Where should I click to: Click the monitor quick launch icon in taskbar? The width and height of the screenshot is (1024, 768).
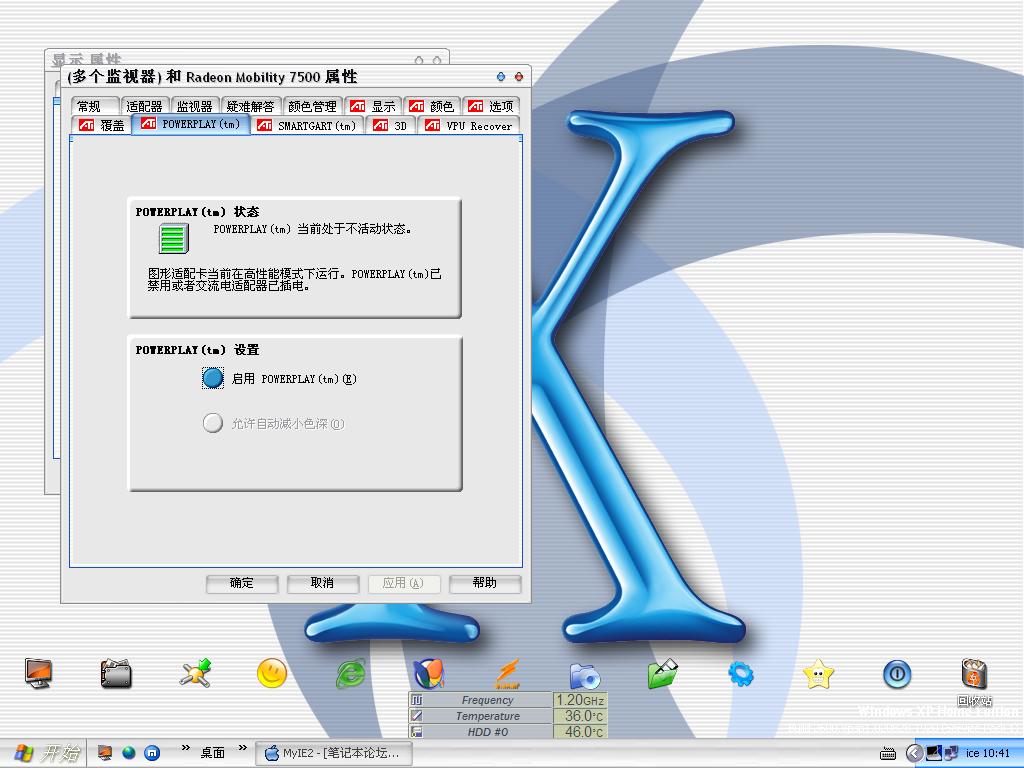click(x=104, y=753)
